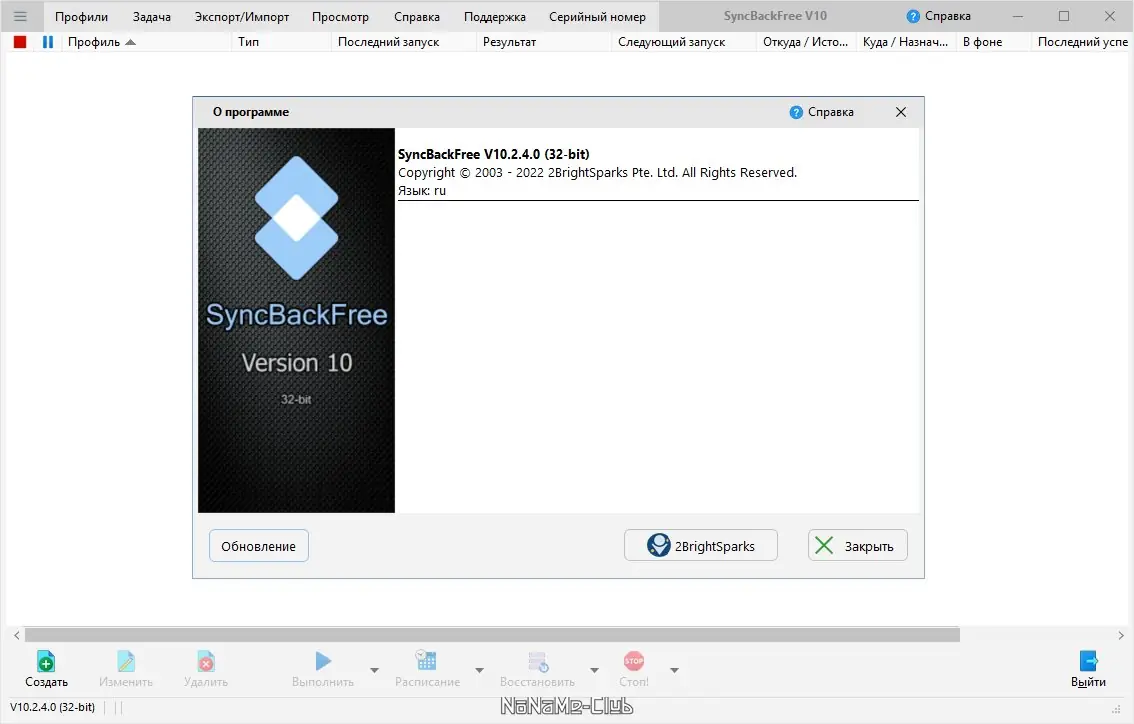1134x724 pixels.
Task: Close the О программе dialog with X
Action: pos(900,112)
